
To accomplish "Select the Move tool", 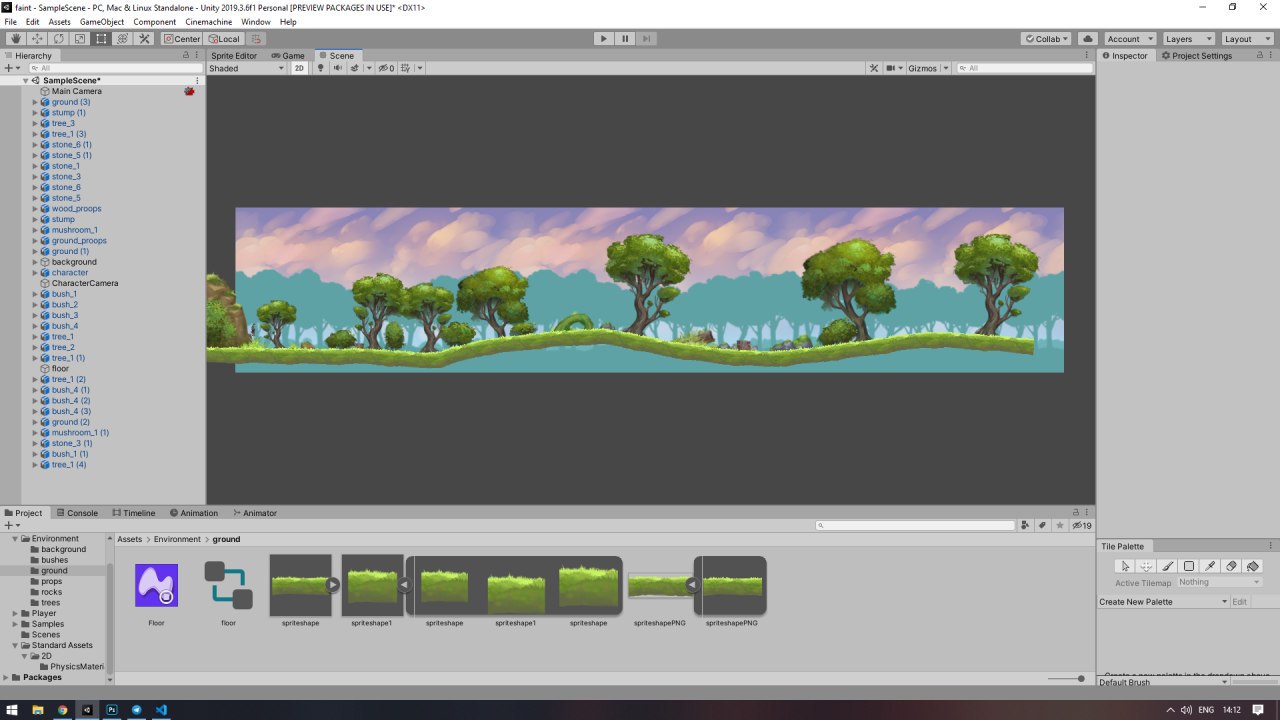I will point(37,39).
